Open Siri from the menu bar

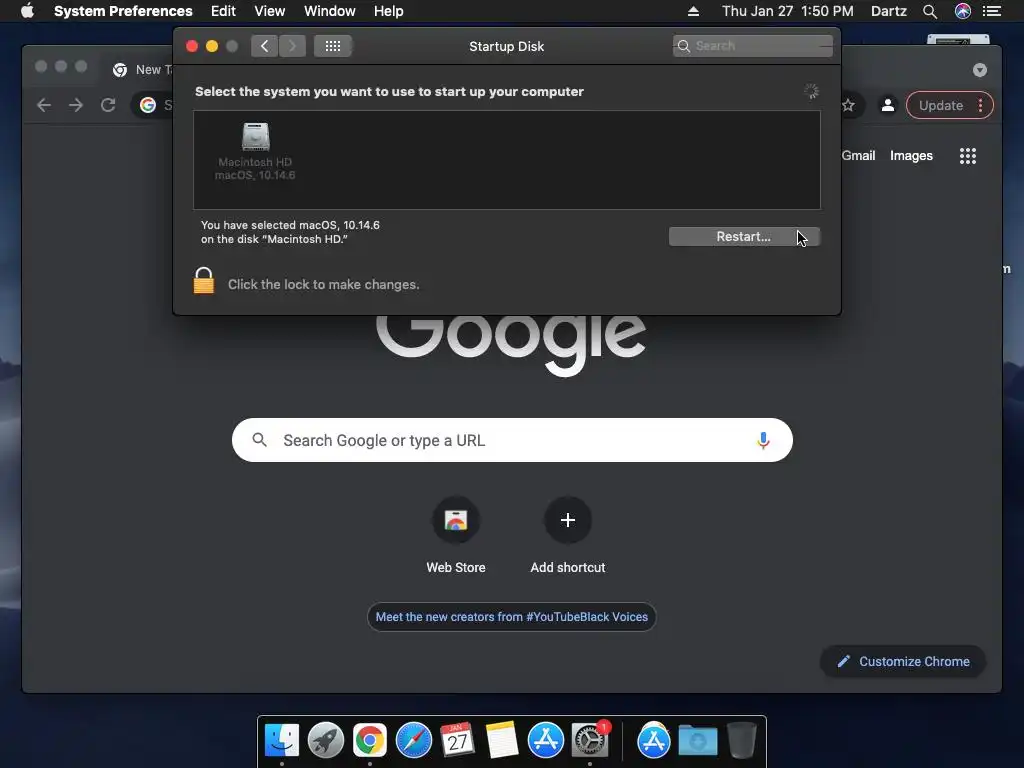[x=963, y=11]
